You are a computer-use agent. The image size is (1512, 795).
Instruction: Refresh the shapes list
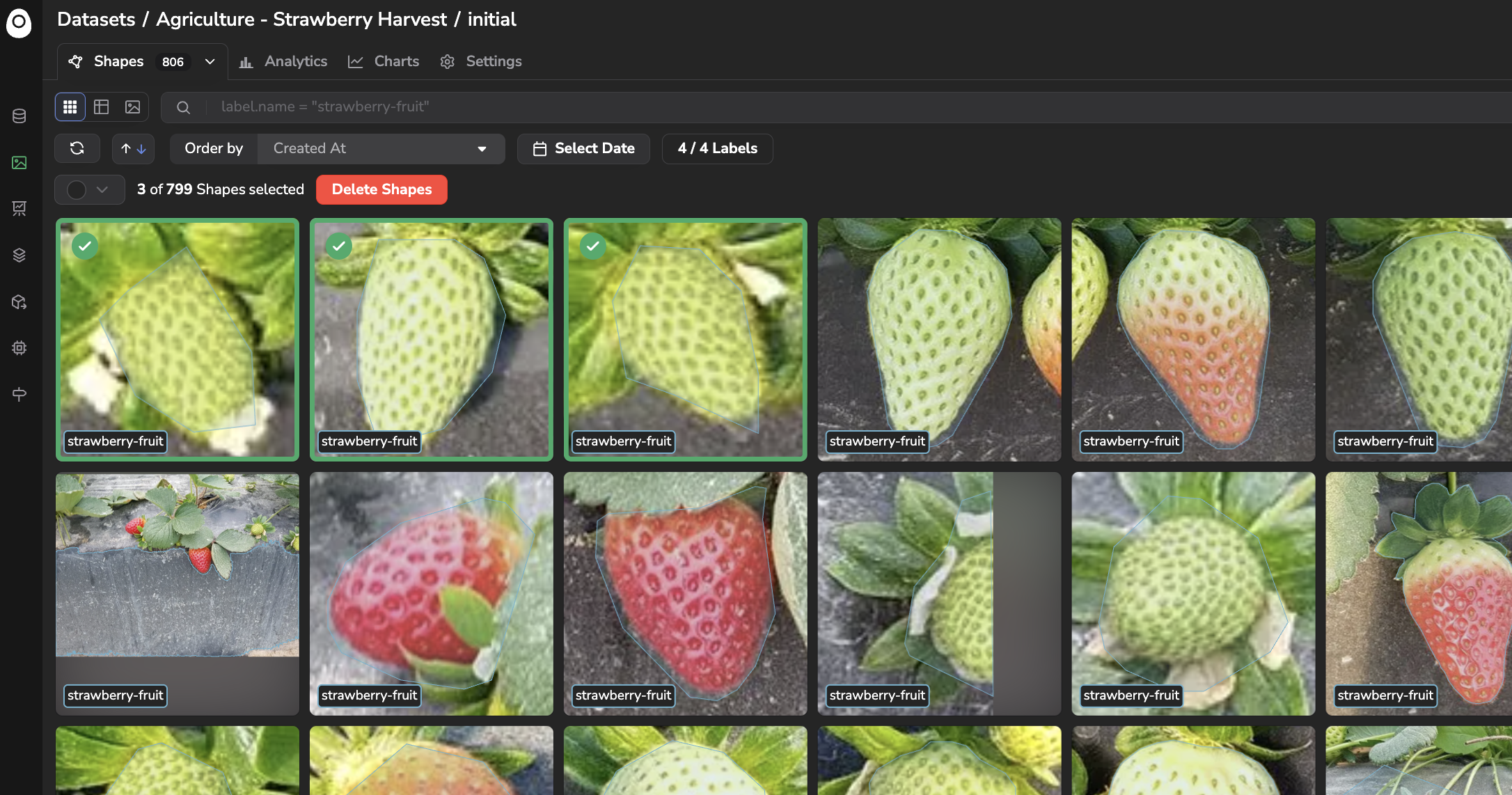click(x=77, y=148)
